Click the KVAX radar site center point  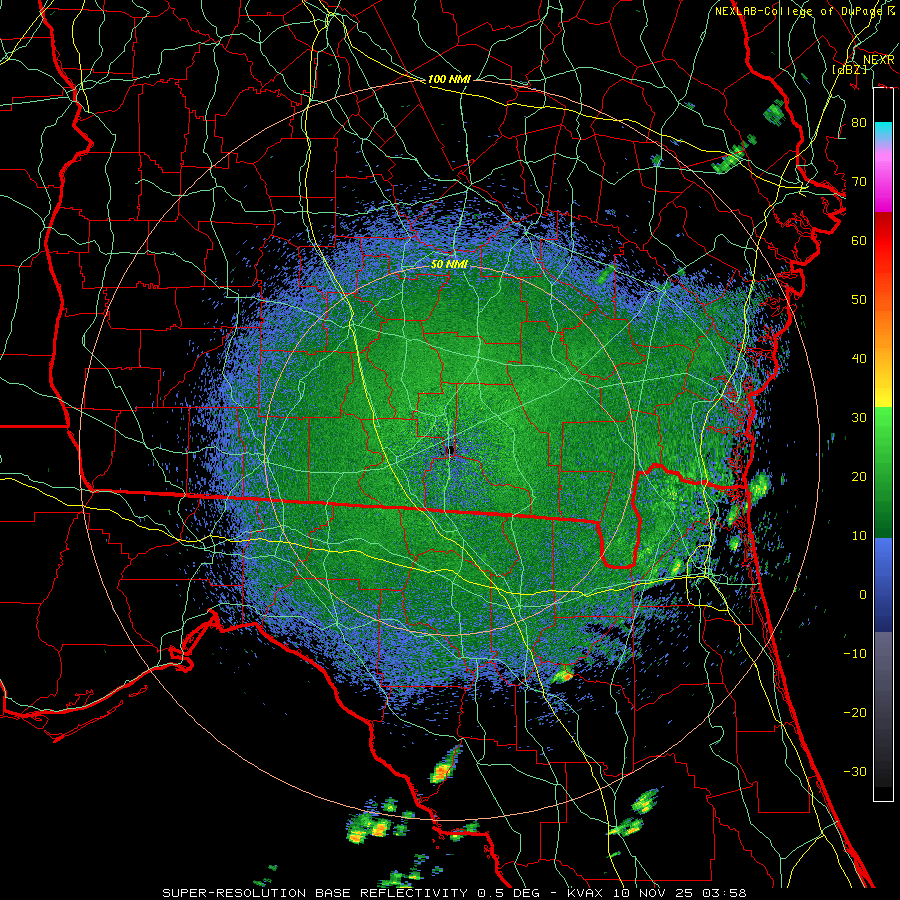pos(451,450)
